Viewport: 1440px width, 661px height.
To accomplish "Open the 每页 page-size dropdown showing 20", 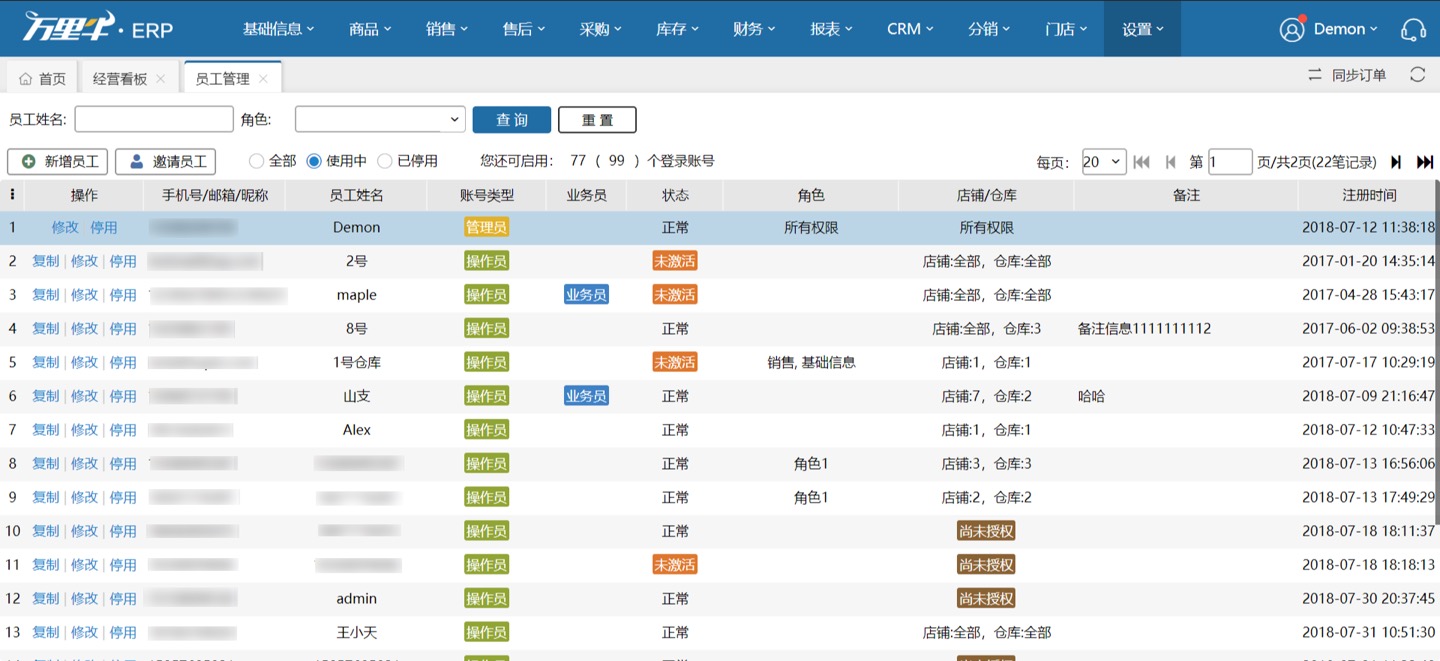I will (x=1103, y=161).
